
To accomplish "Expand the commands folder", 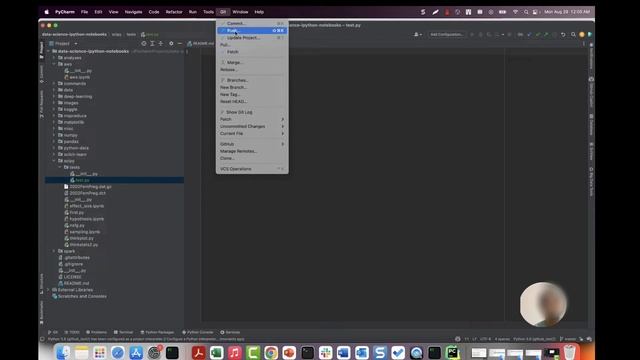I will point(54,83).
